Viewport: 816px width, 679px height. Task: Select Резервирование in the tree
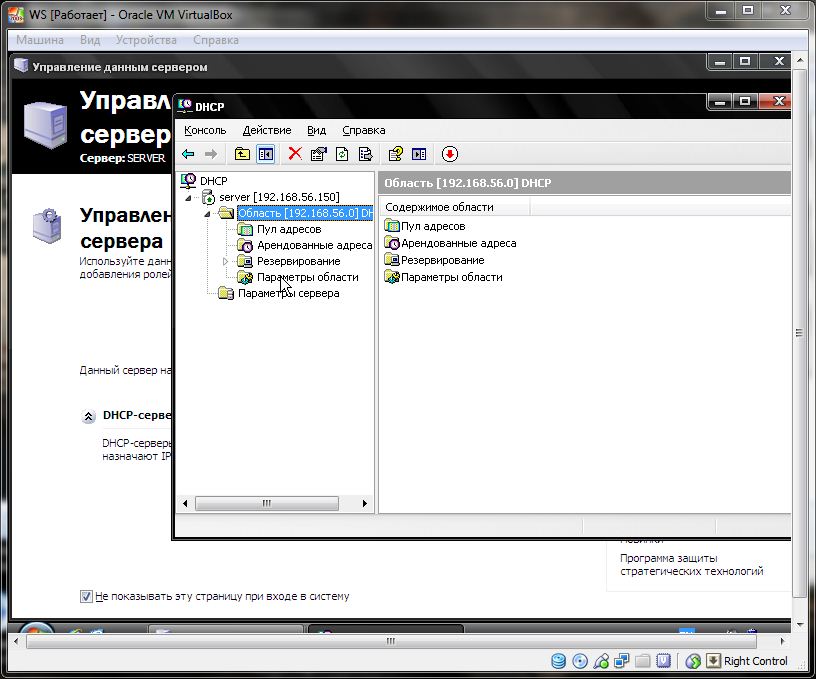pyautogui.click(x=298, y=261)
